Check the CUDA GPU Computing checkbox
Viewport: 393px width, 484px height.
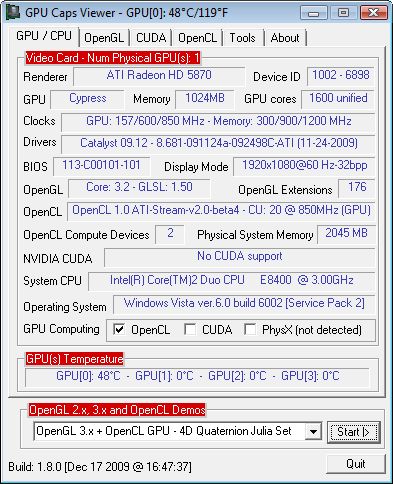click(190, 330)
